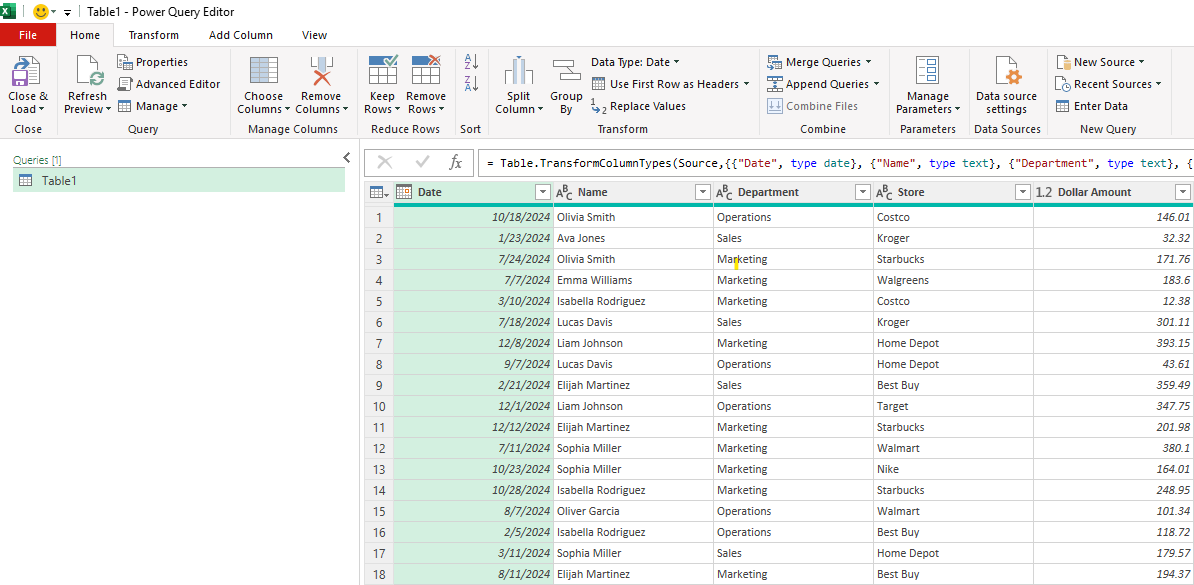Viewport: 1194px width, 585px height.
Task: Sort descending with the Z-A icon
Action: [x=471, y=84]
